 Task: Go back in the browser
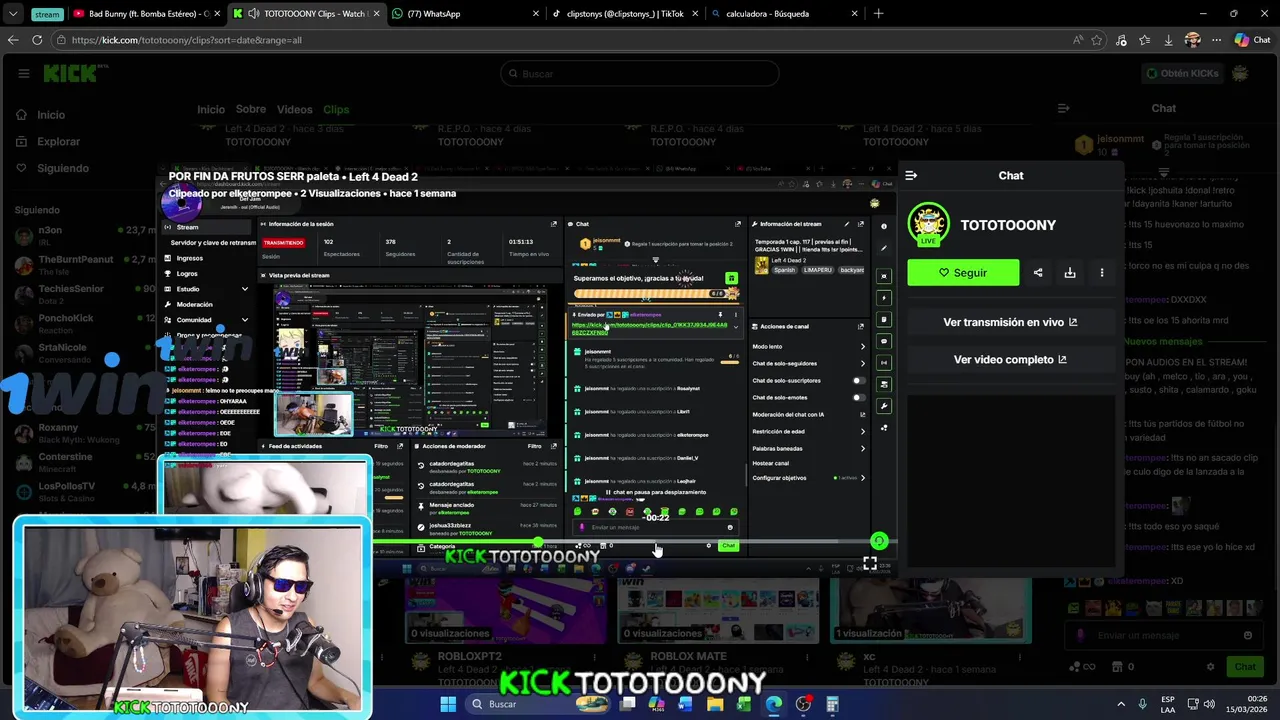[12, 40]
